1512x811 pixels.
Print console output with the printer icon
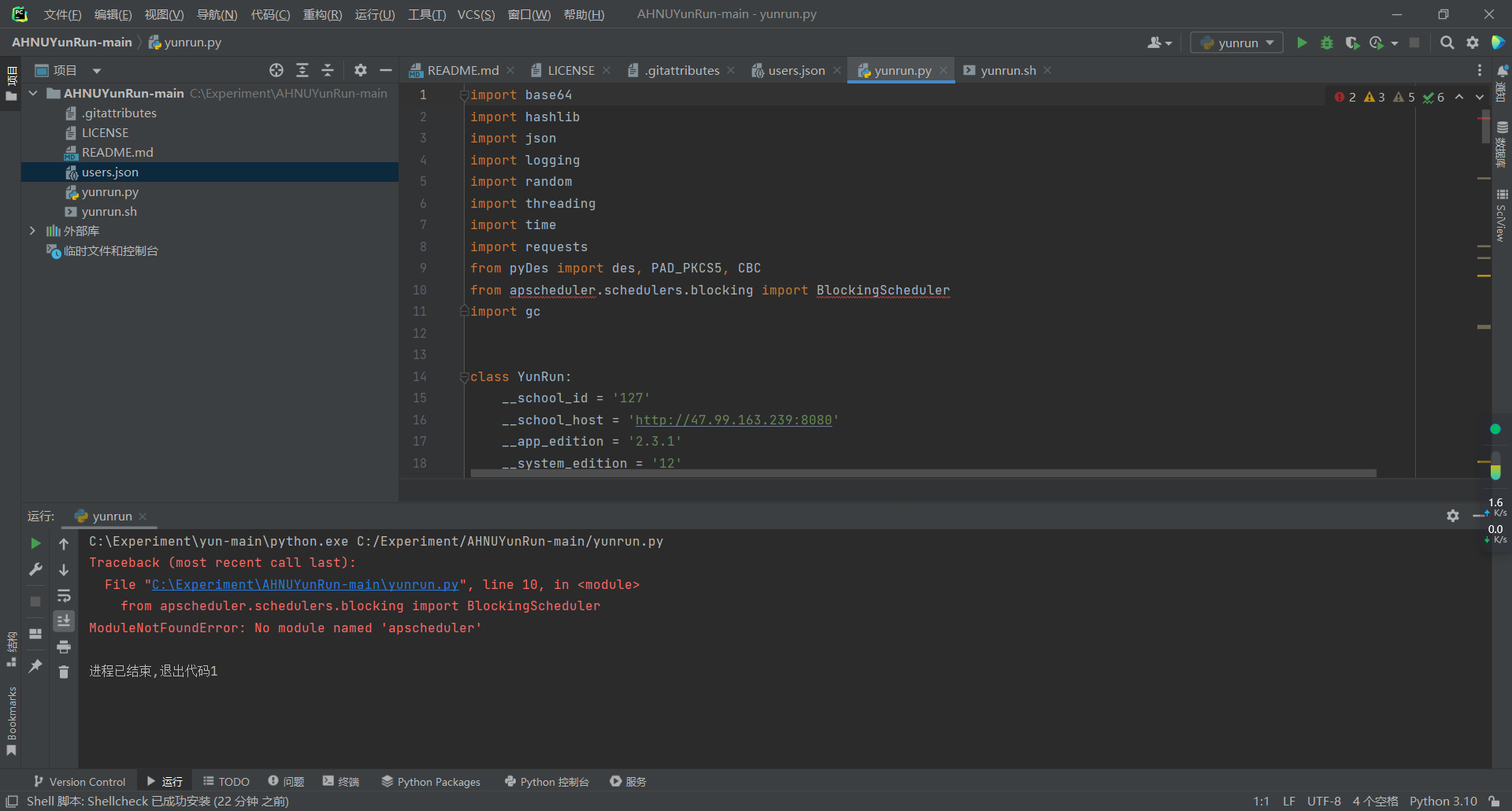(x=64, y=646)
